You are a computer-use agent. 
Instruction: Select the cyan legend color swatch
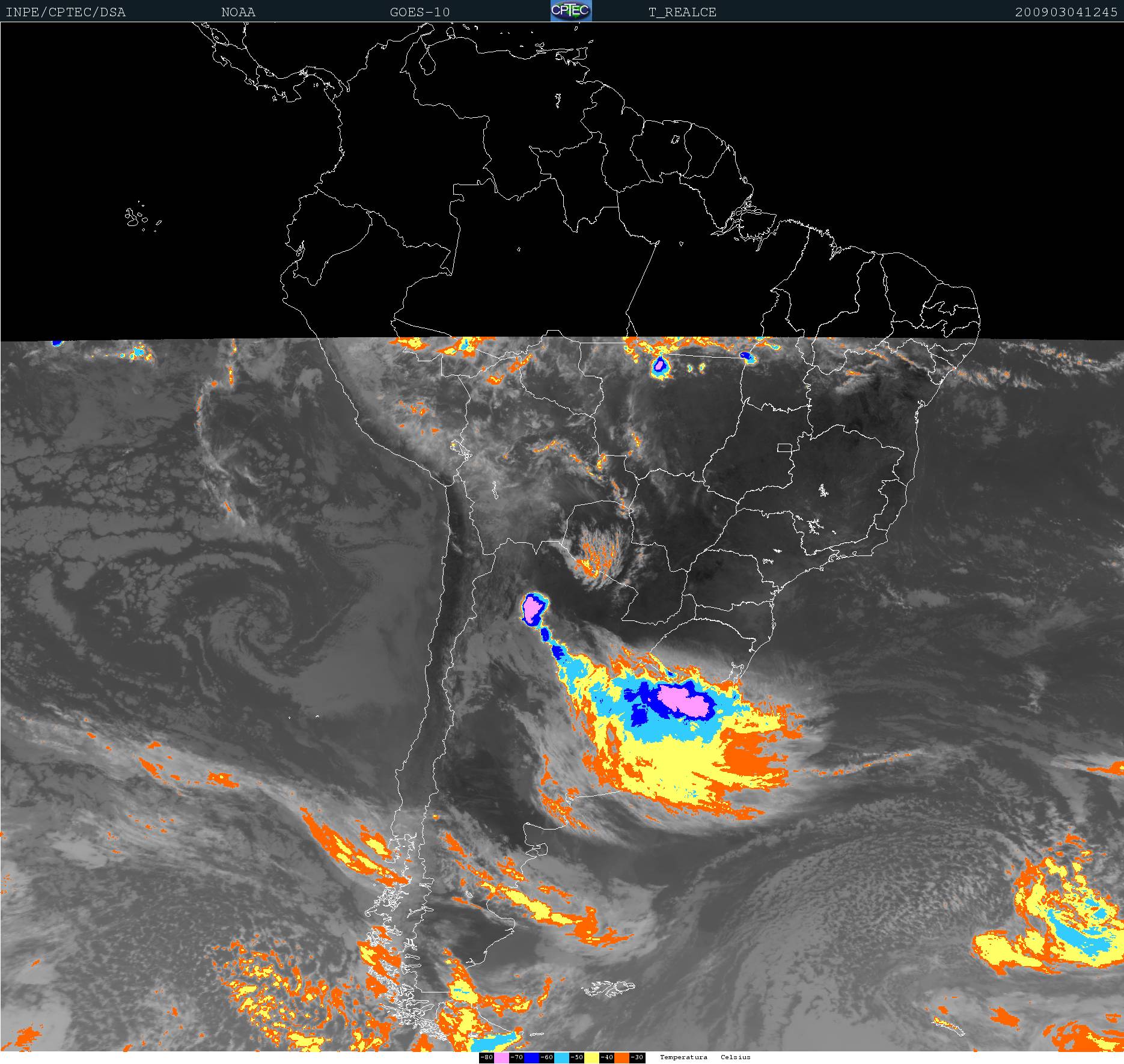click(x=561, y=1057)
